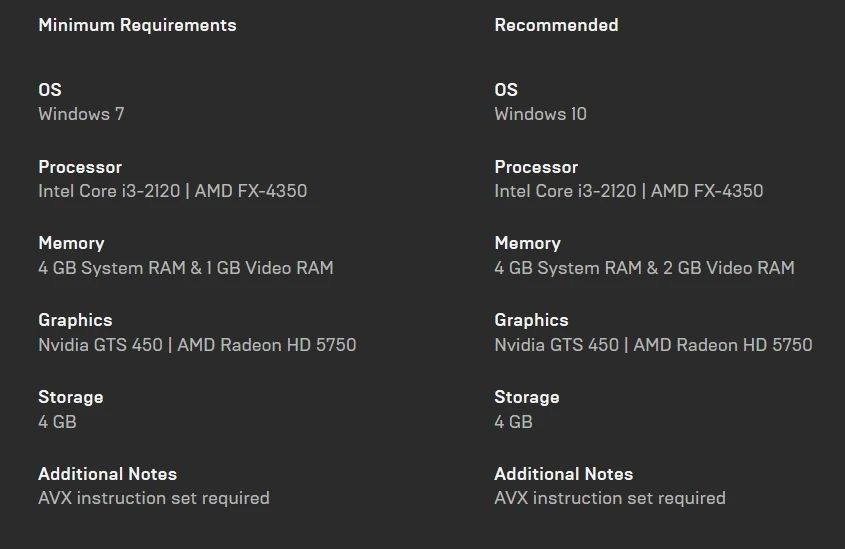Screen dimensions: 845x549
Task: Select the Windows 7 OS text
Action: tap(81, 114)
